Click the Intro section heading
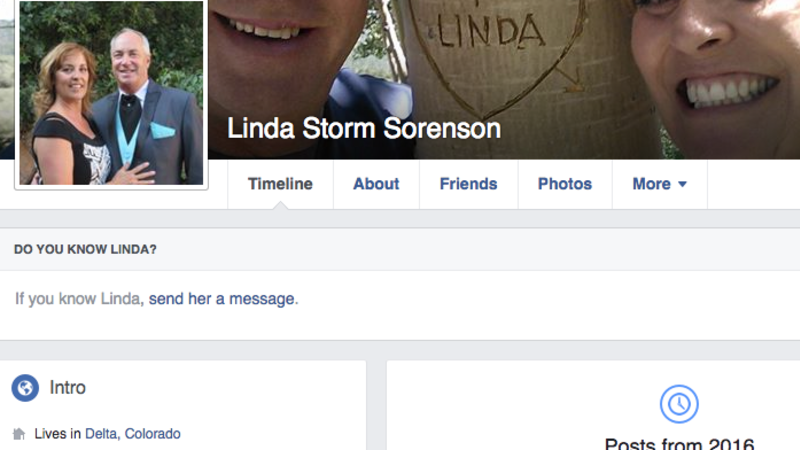 point(67,388)
